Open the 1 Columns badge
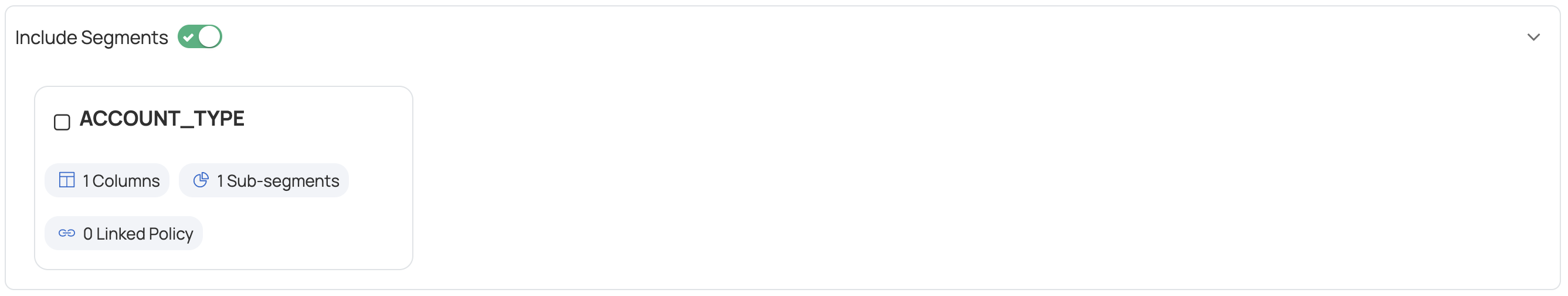Image resolution: width=1568 pixels, height=296 pixels. tap(107, 181)
